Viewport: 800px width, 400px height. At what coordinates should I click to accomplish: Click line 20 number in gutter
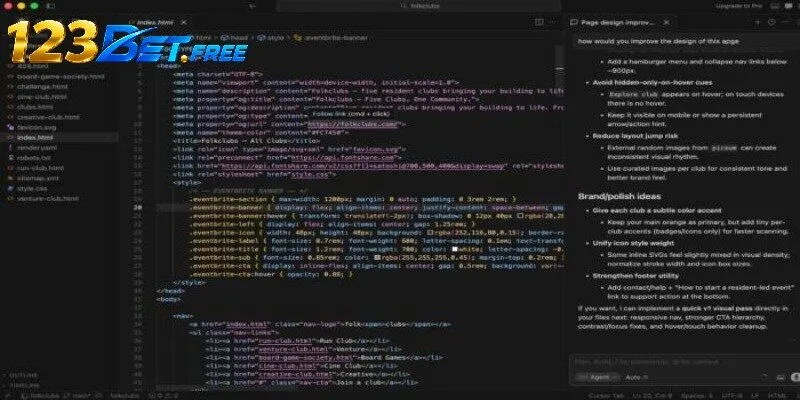click(x=138, y=208)
